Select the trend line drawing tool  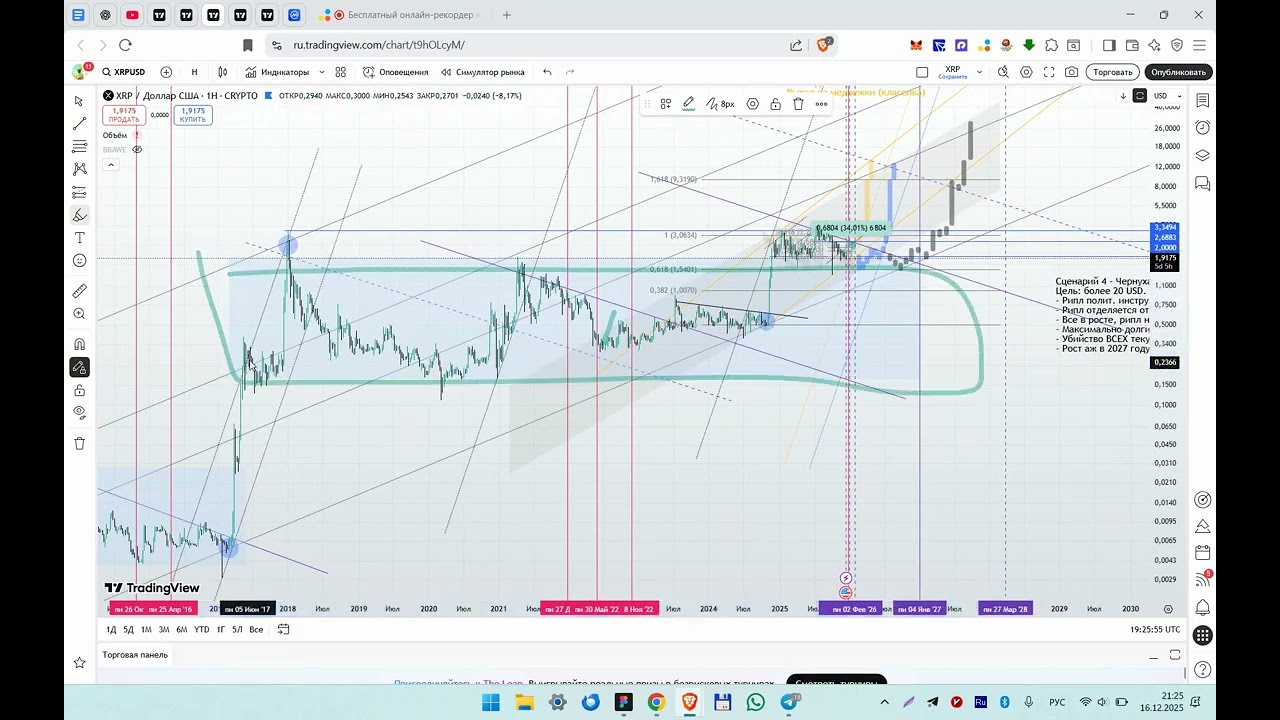[x=79, y=124]
